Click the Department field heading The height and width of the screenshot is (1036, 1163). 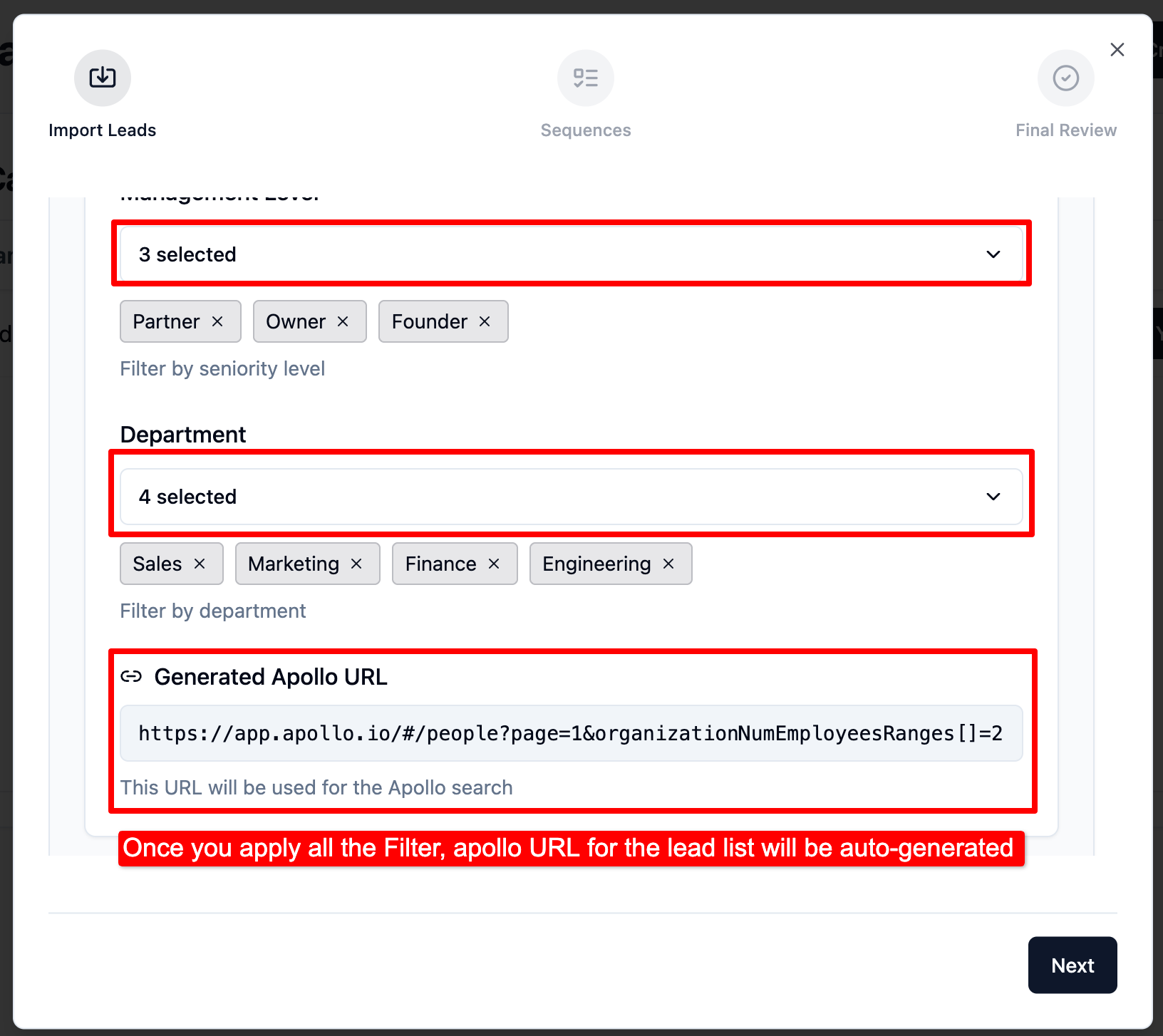click(183, 435)
